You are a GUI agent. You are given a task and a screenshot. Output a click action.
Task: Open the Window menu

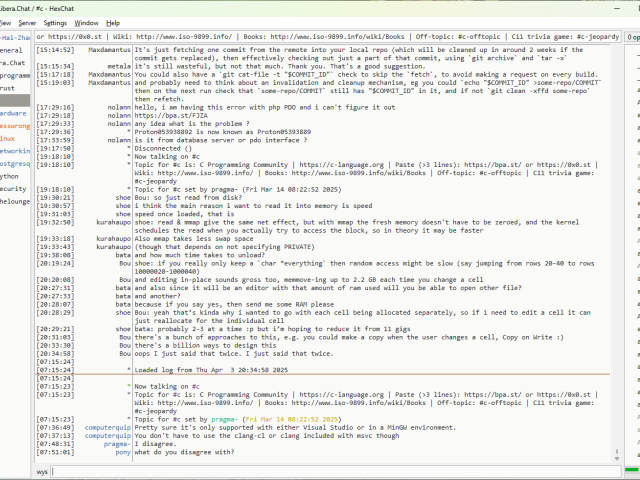click(x=87, y=21)
